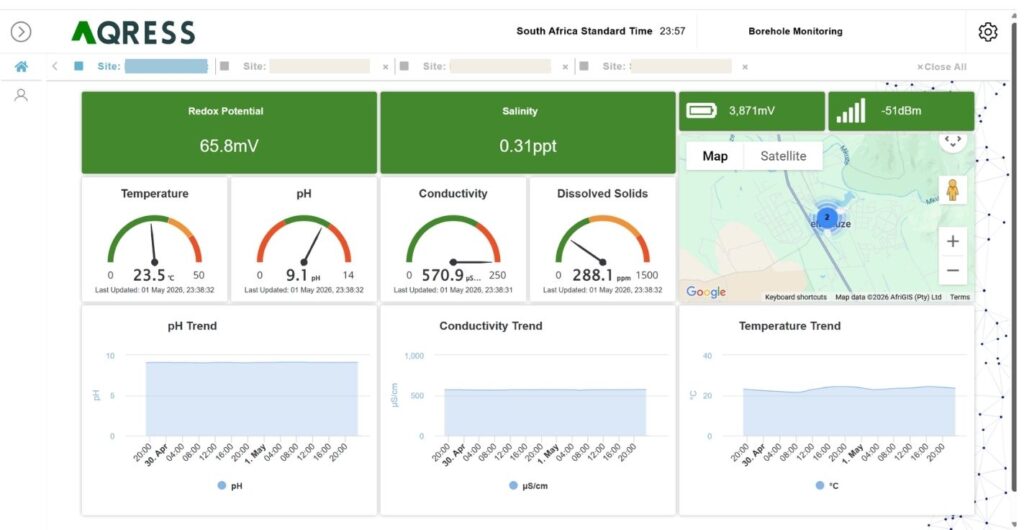
Task: Click the Borehole Monitoring header label
Action: click(795, 31)
